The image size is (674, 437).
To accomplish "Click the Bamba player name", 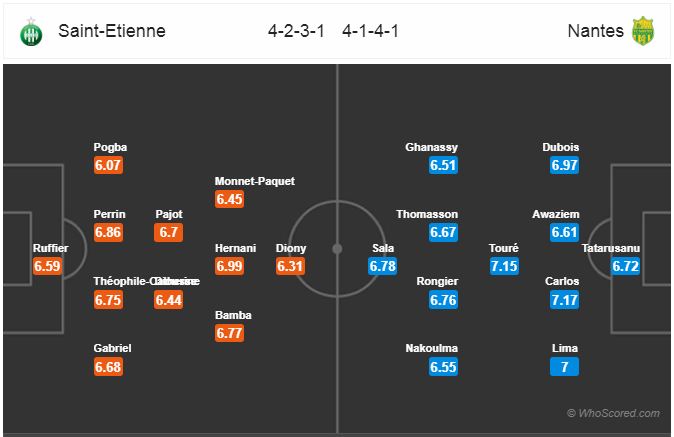I will point(233,315).
